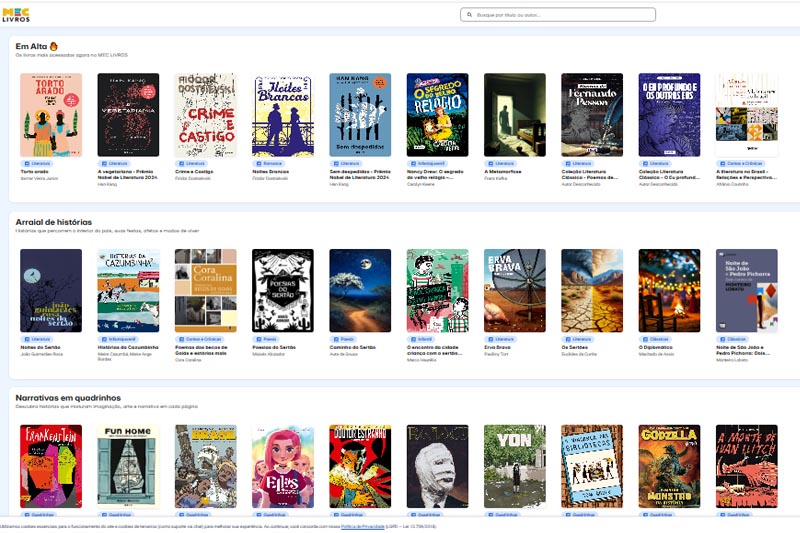
Task: Open Noite de São João Monteiro Lobato cover
Action: coord(746,291)
